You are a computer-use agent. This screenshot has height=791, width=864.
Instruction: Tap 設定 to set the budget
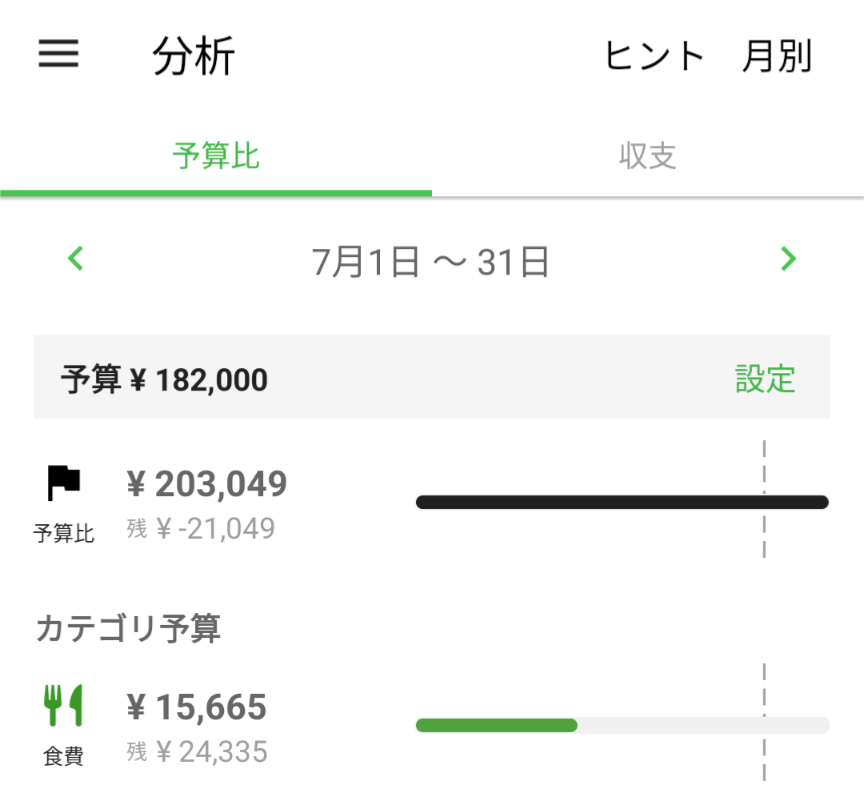point(765,379)
